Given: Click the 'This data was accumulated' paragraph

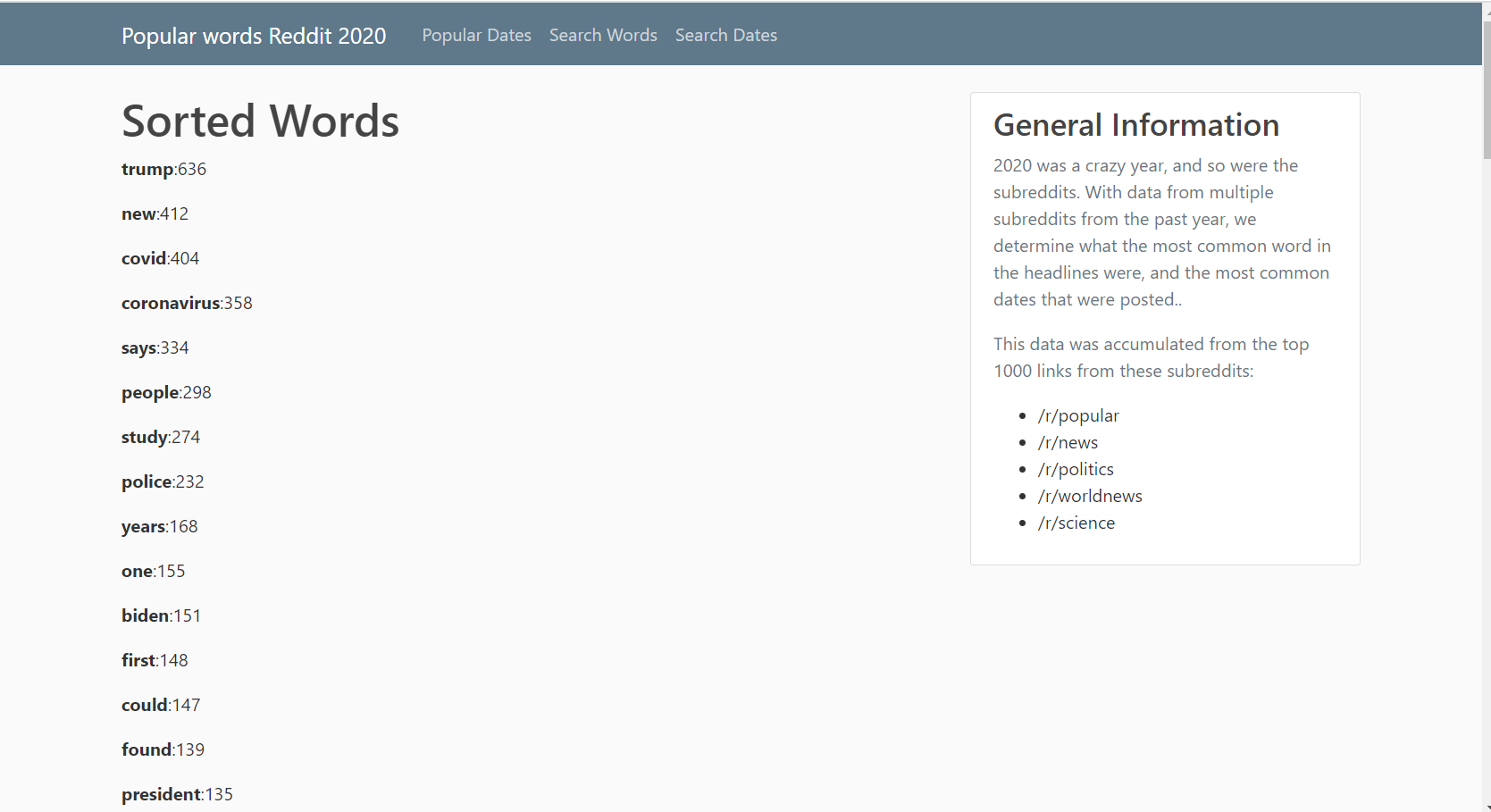Looking at the screenshot, I should click(x=1152, y=357).
